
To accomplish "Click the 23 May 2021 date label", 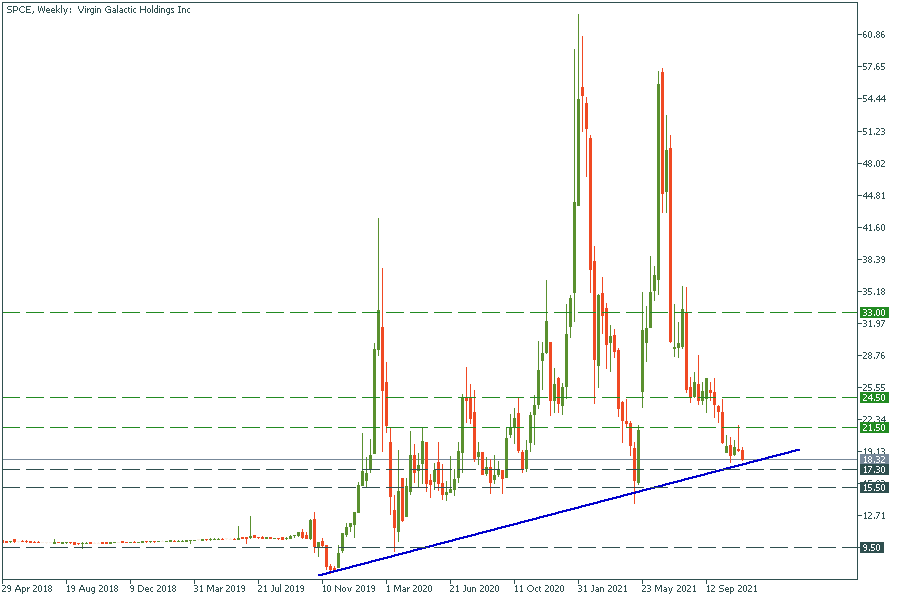I will 667,589.
